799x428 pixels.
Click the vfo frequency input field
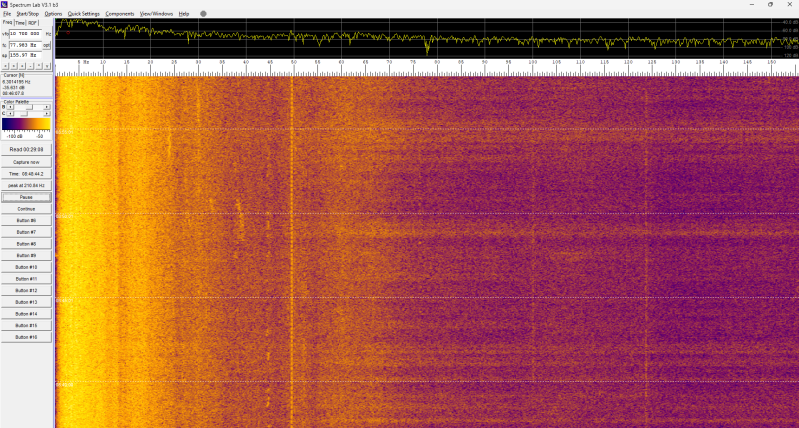coord(25,34)
